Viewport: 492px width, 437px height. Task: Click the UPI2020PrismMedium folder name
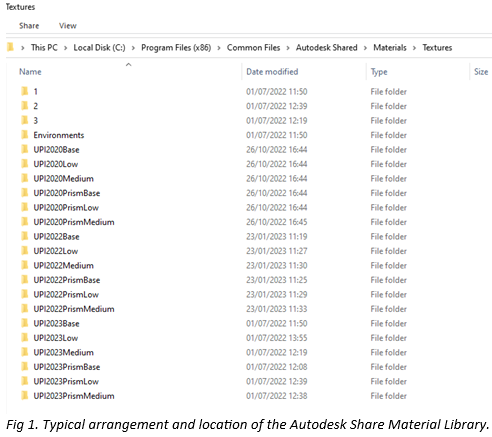coord(74,222)
